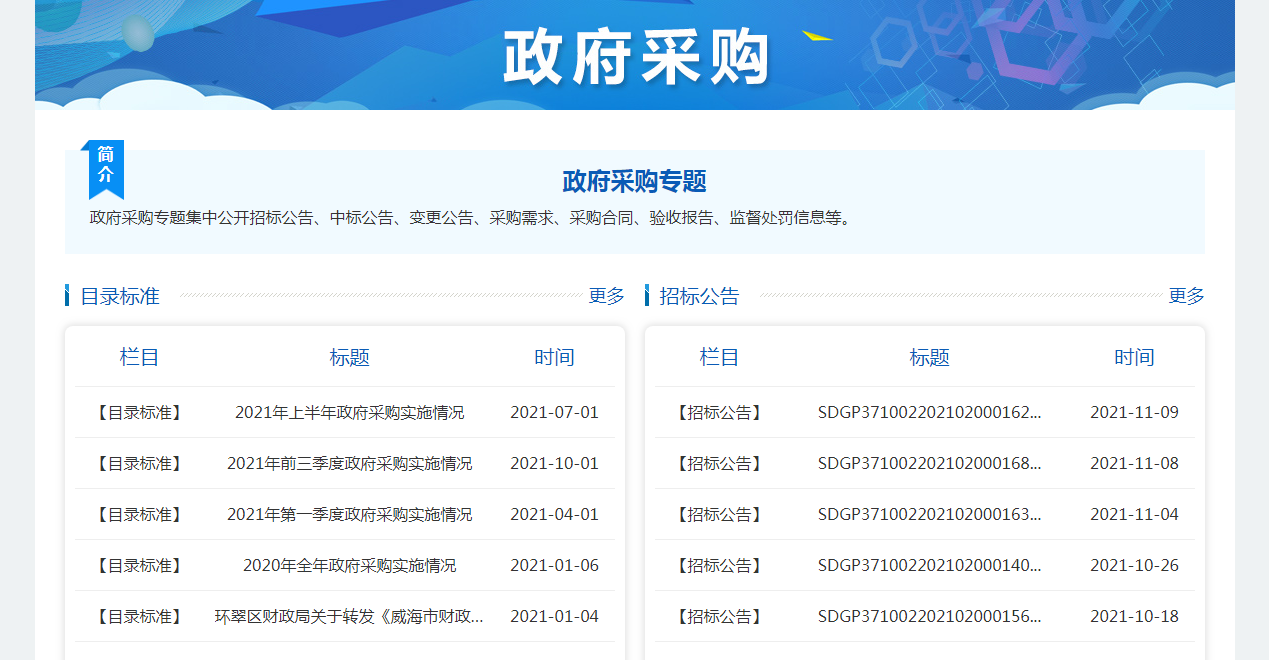Screen dimensions: 1269x660
Task: Open tender notice SDGP371002202102000163
Action: (x=929, y=514)
